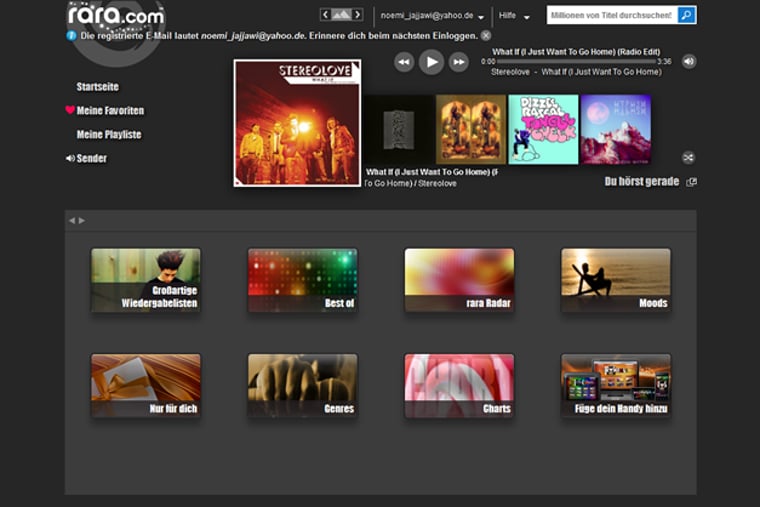Click the search magnifier button
Viewport: 760px width, 507px height.
click(x=686, y=15)
